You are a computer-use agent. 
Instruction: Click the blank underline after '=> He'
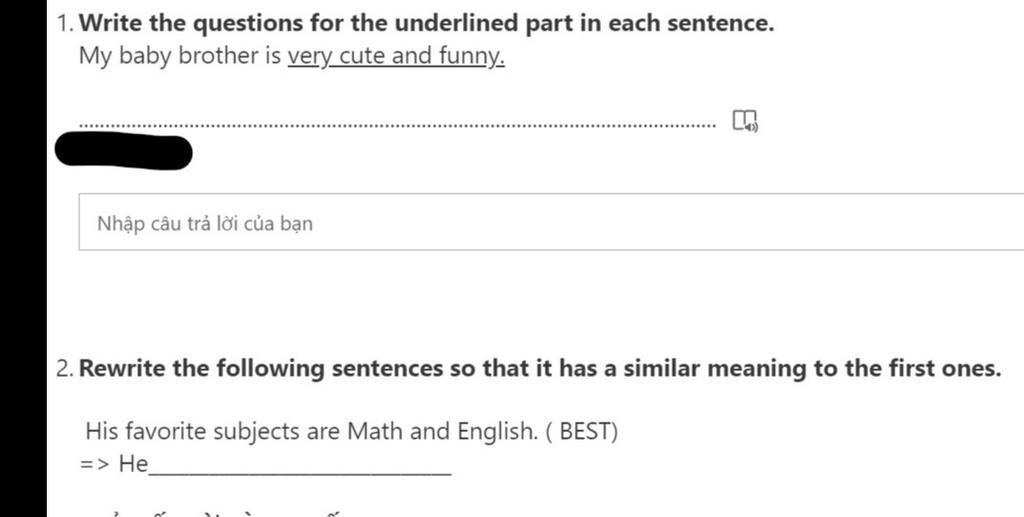coord(300,473)
